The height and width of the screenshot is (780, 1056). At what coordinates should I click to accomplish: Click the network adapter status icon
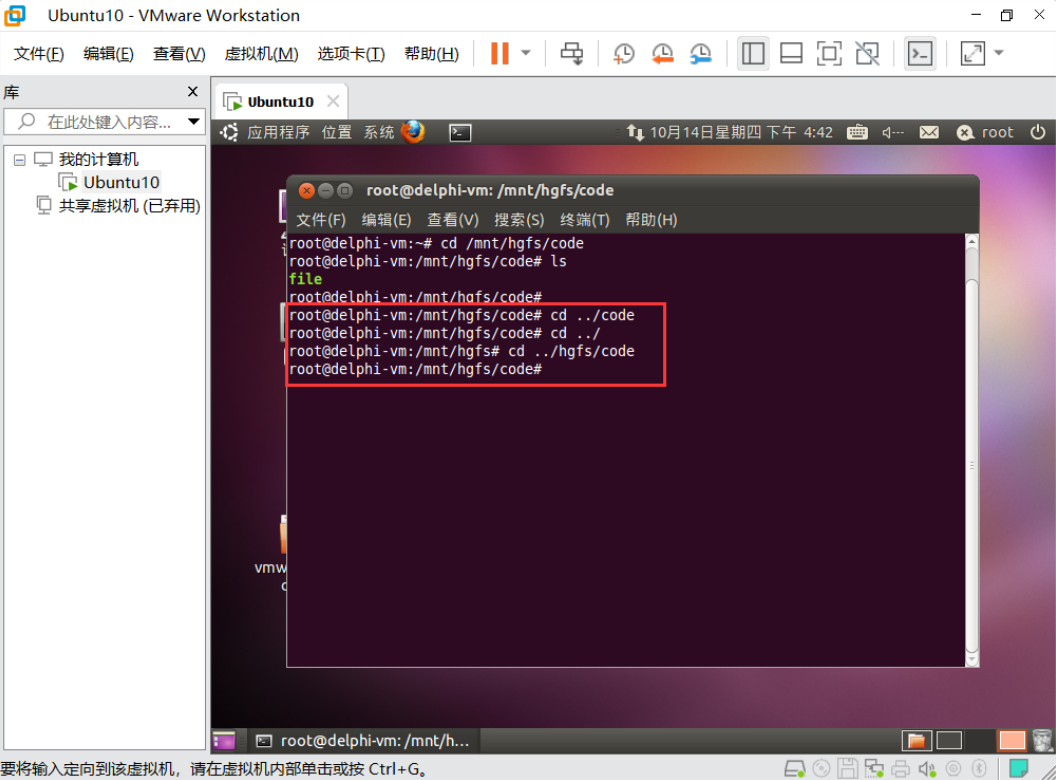(x=874, y=768)
